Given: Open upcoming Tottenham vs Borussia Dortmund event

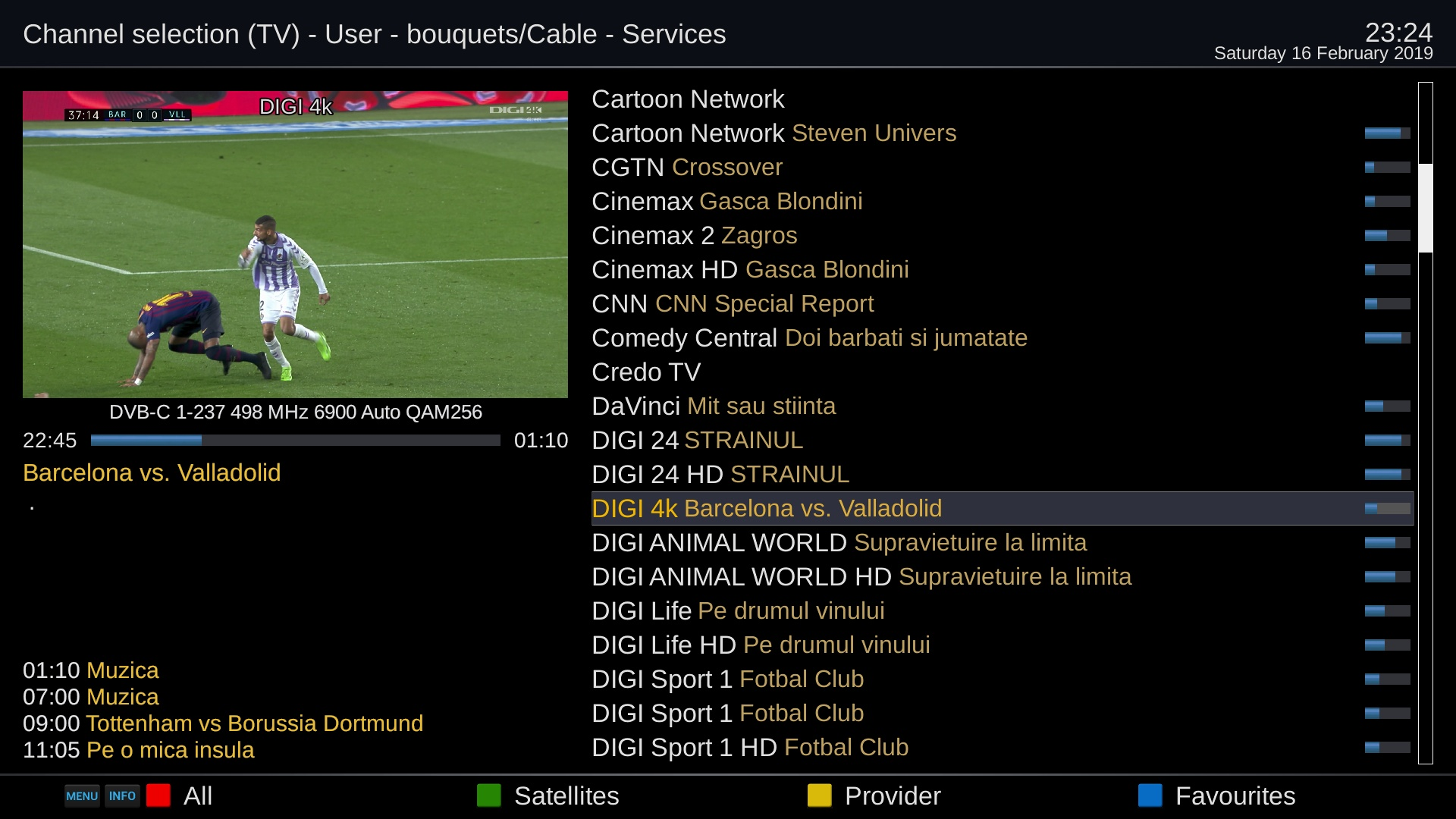Looking at the screenshot, I should 254,723.
